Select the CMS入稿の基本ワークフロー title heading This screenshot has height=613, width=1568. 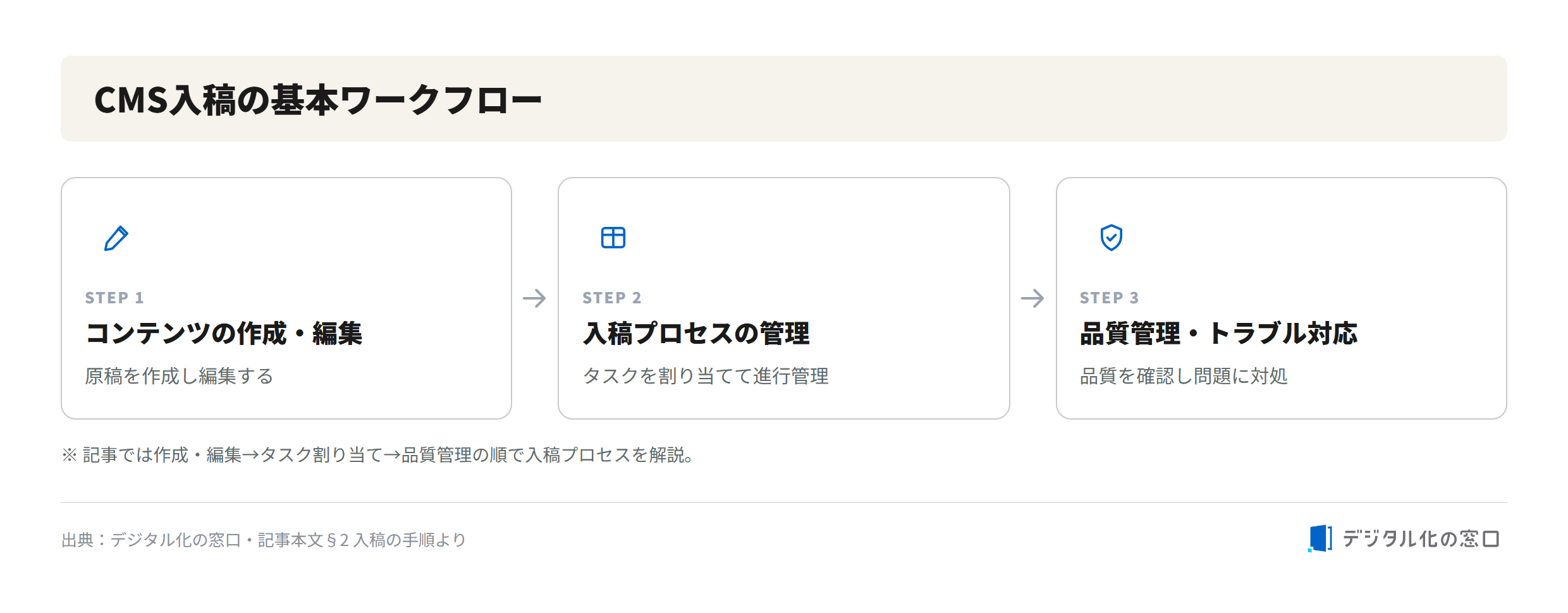[x=318, y=100]
